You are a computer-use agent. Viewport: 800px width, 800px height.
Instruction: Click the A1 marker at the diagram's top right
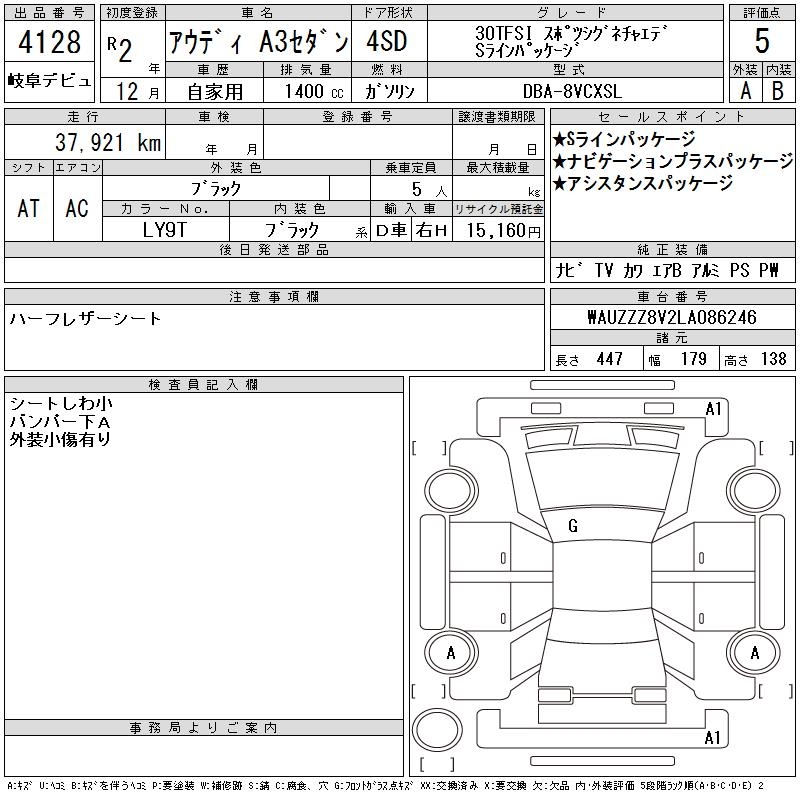point(713,408)
